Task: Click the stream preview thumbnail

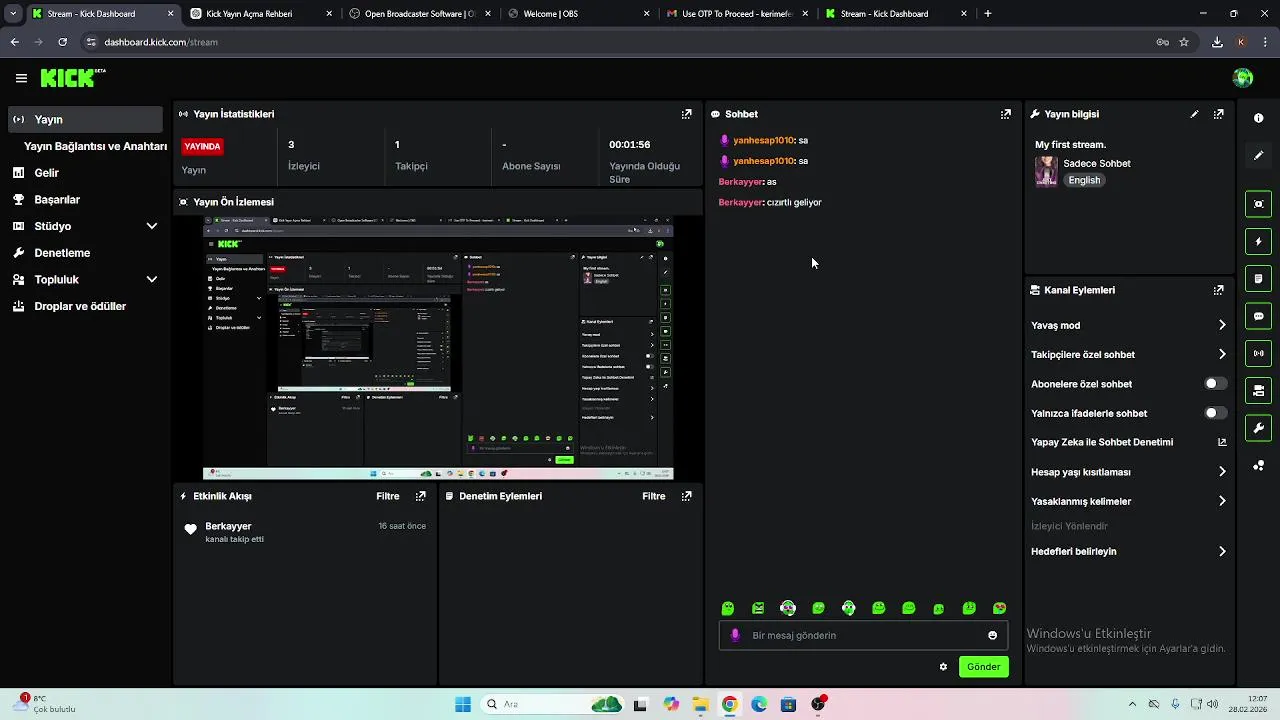Action: 438,349
